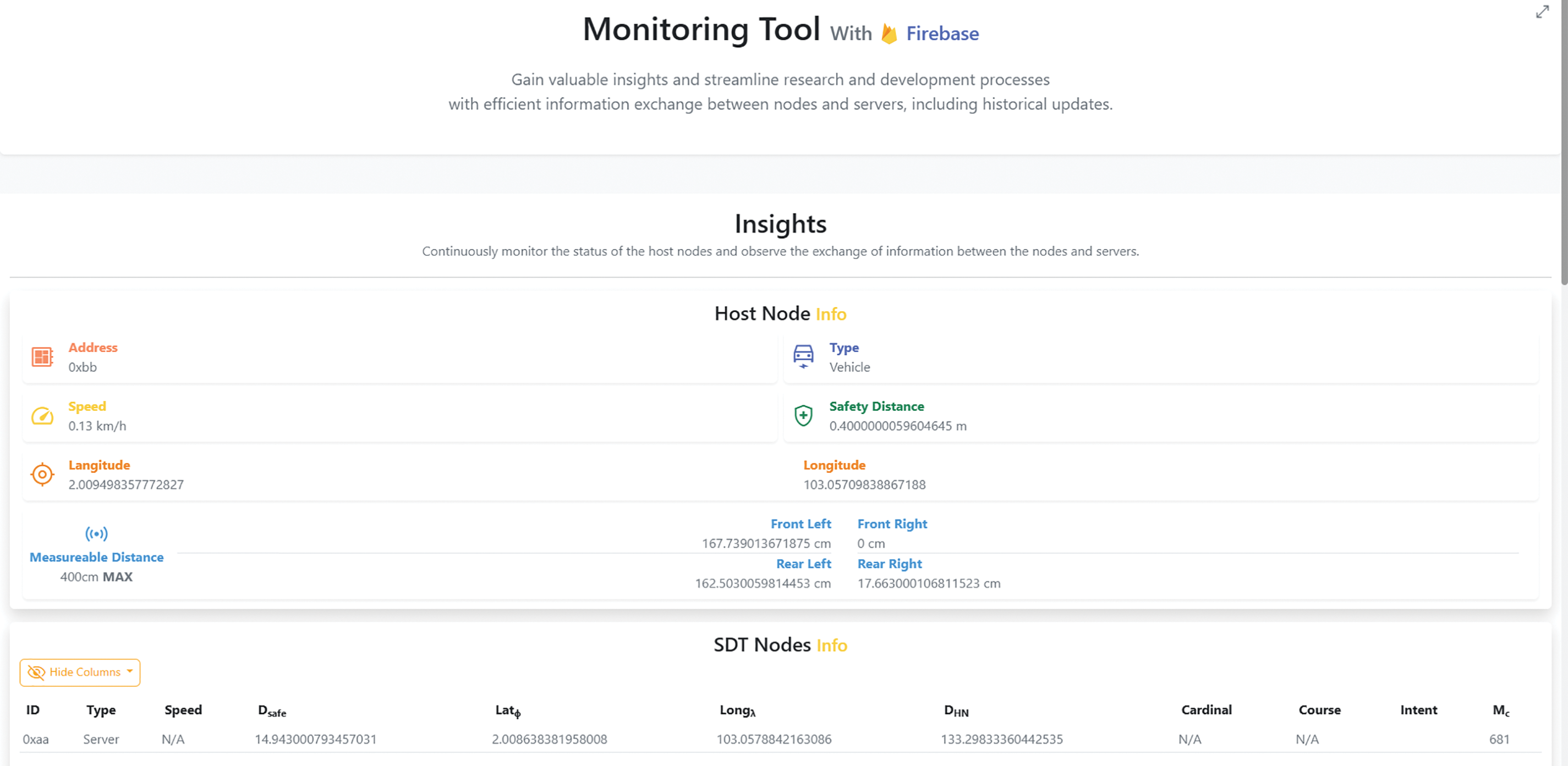Click the Firebase flame logo icon

(x=889, y=34)
